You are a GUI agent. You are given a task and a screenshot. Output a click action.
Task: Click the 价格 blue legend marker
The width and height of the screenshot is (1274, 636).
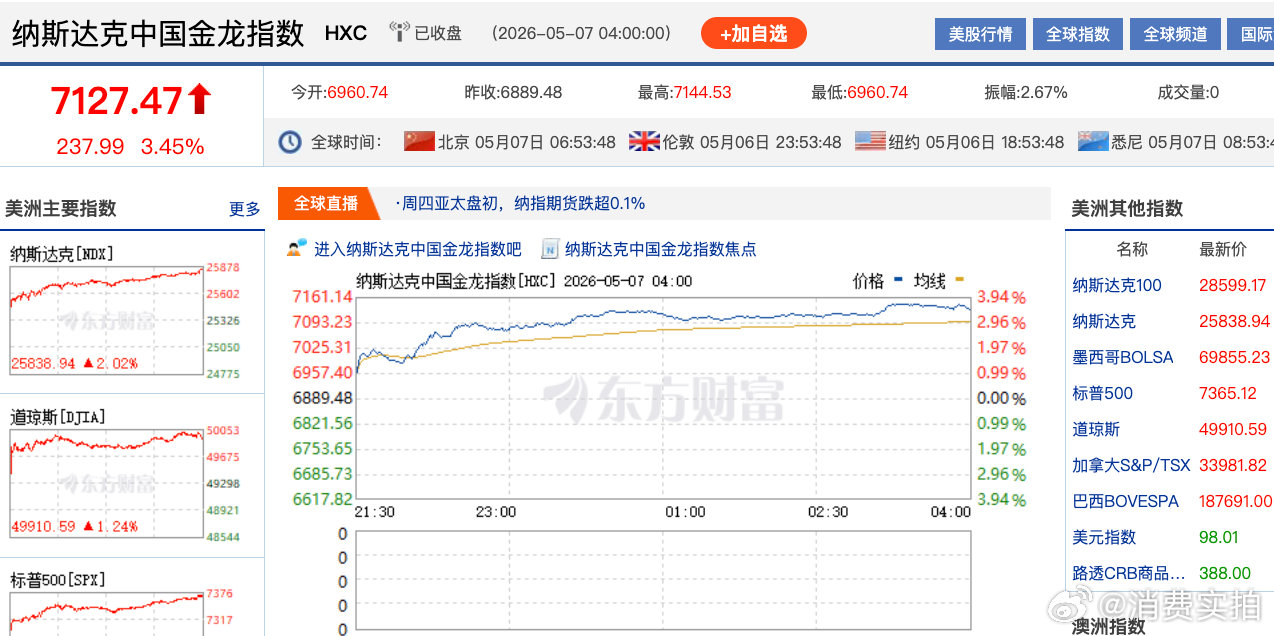click(x=898, y=281)
